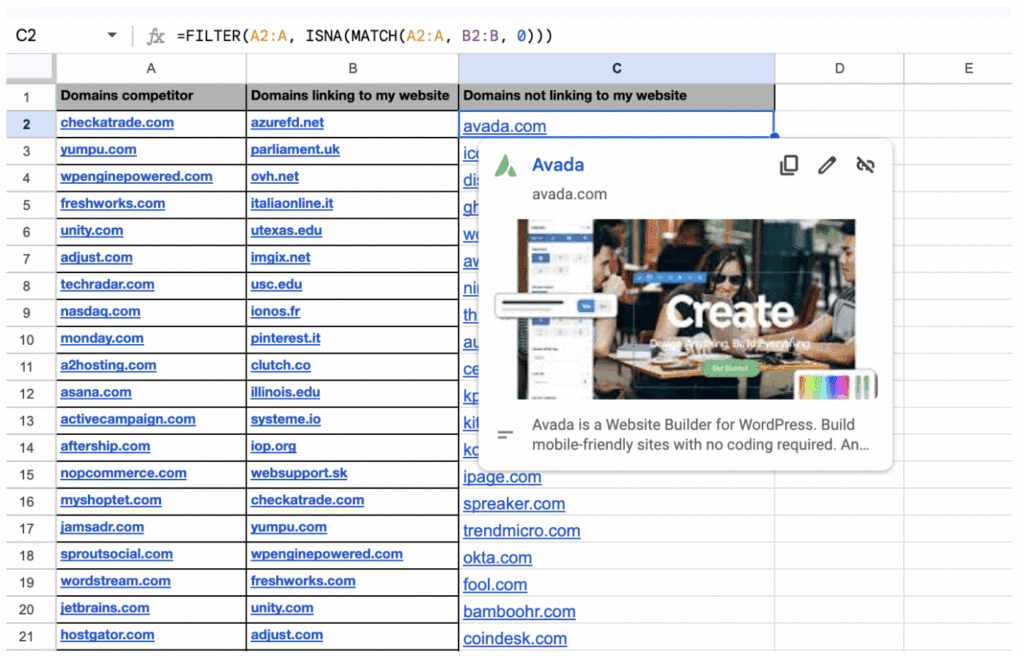Open ionos.fr link

275,311
